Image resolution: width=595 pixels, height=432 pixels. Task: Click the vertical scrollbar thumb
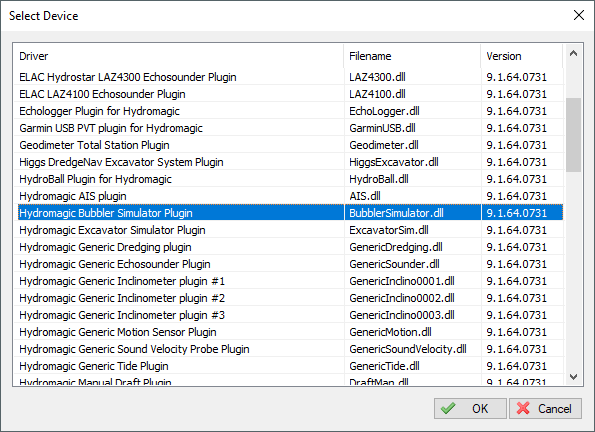point(573,135)
